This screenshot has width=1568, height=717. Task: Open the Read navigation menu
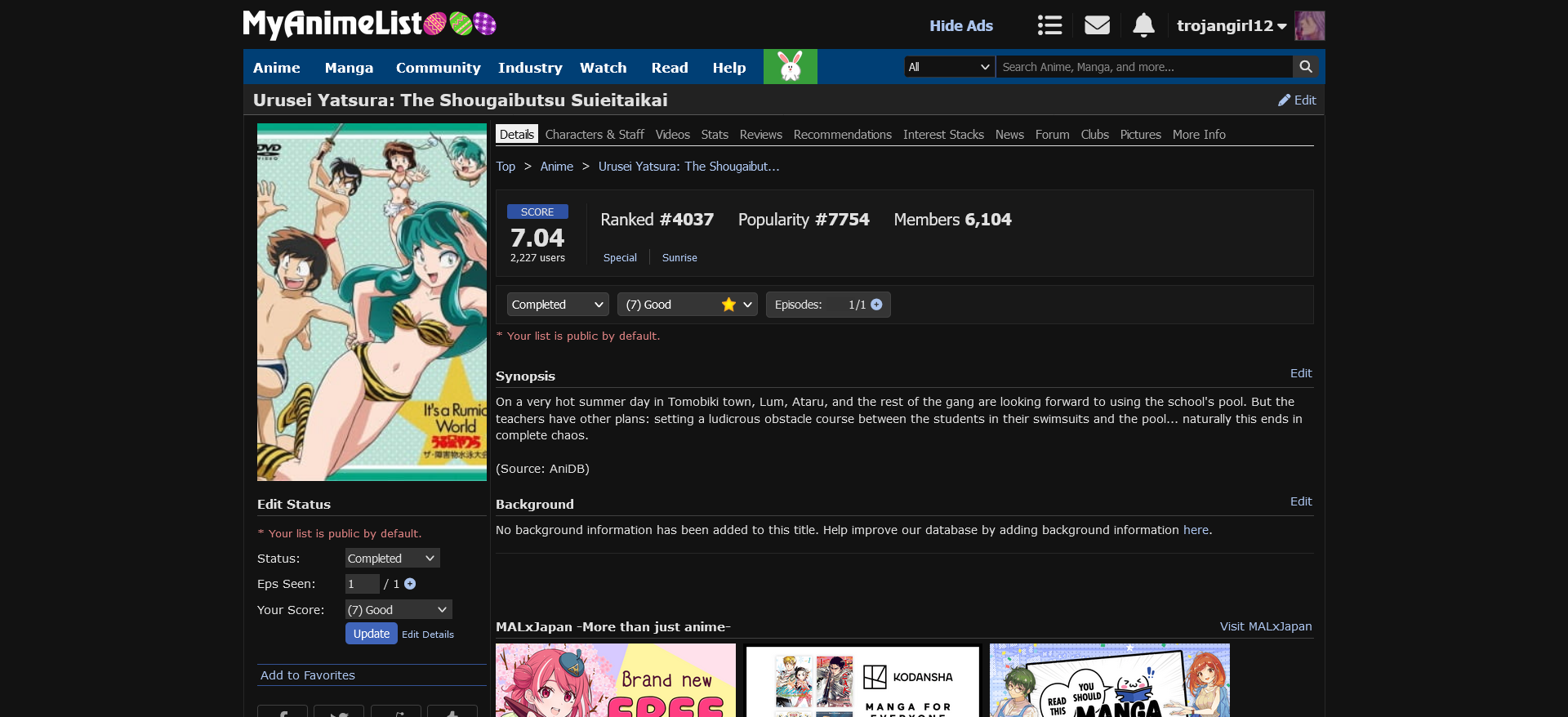[670, 68]
